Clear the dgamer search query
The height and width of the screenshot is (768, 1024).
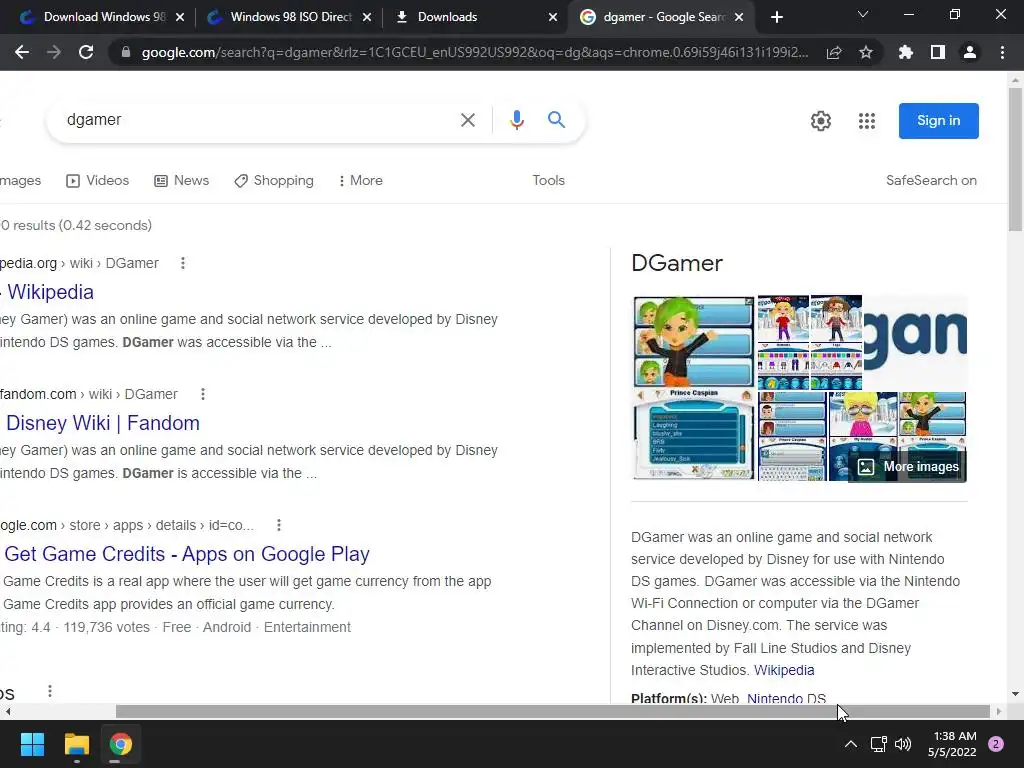468,120
